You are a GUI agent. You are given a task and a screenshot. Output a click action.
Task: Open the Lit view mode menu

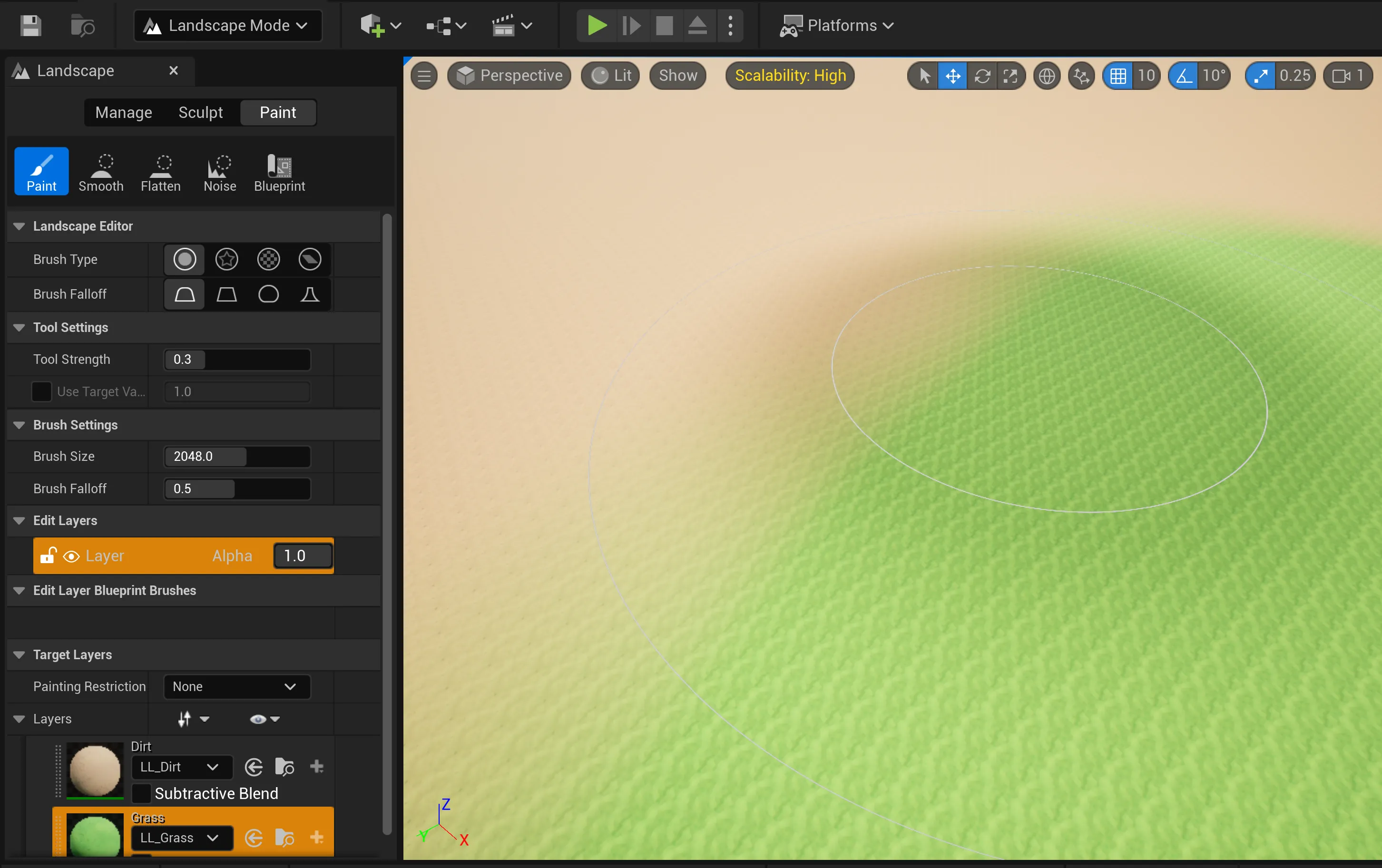click(611, 76)
